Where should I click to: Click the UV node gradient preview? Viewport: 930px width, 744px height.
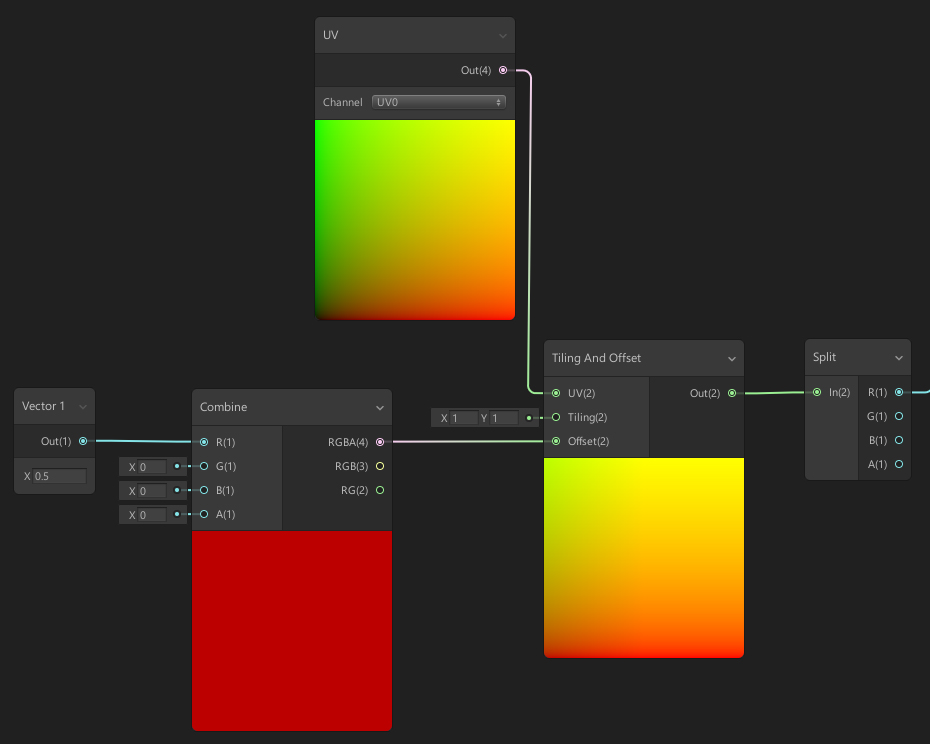415,220
